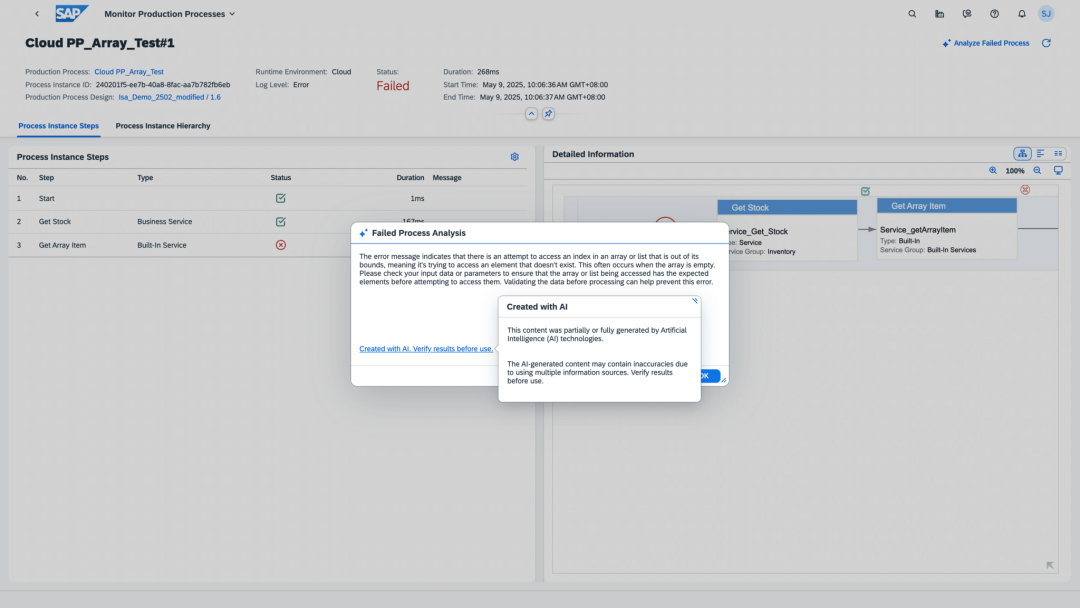Zoom out on the process diagram

click(1037, 171)
